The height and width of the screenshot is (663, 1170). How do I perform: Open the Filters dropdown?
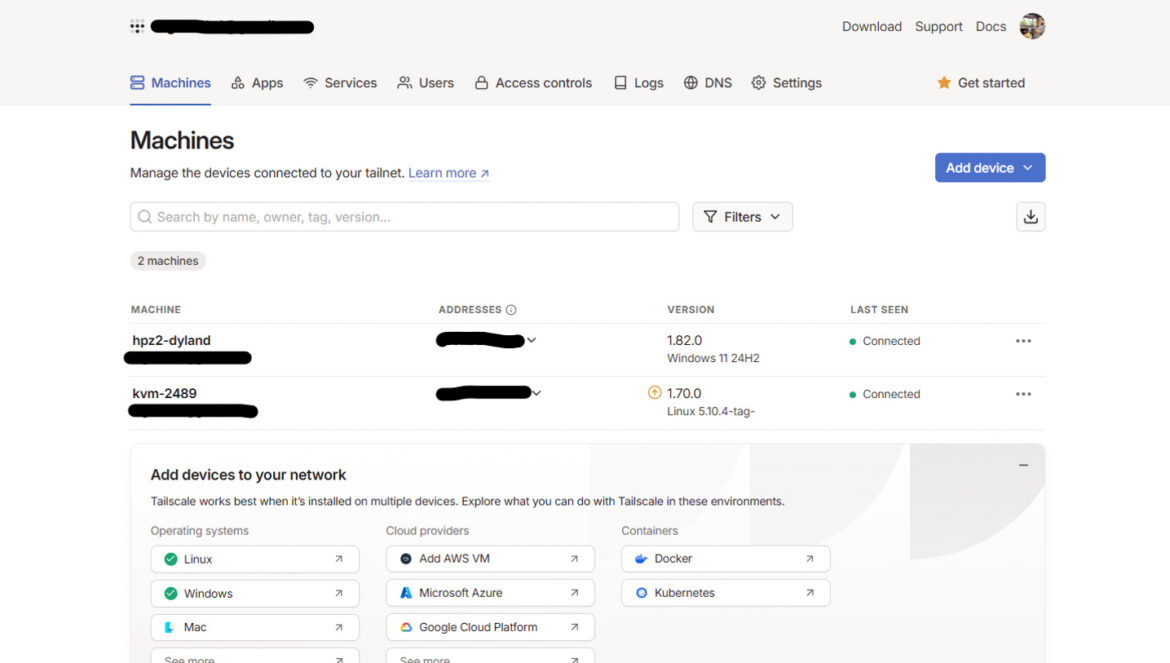(x=742, y=217)
